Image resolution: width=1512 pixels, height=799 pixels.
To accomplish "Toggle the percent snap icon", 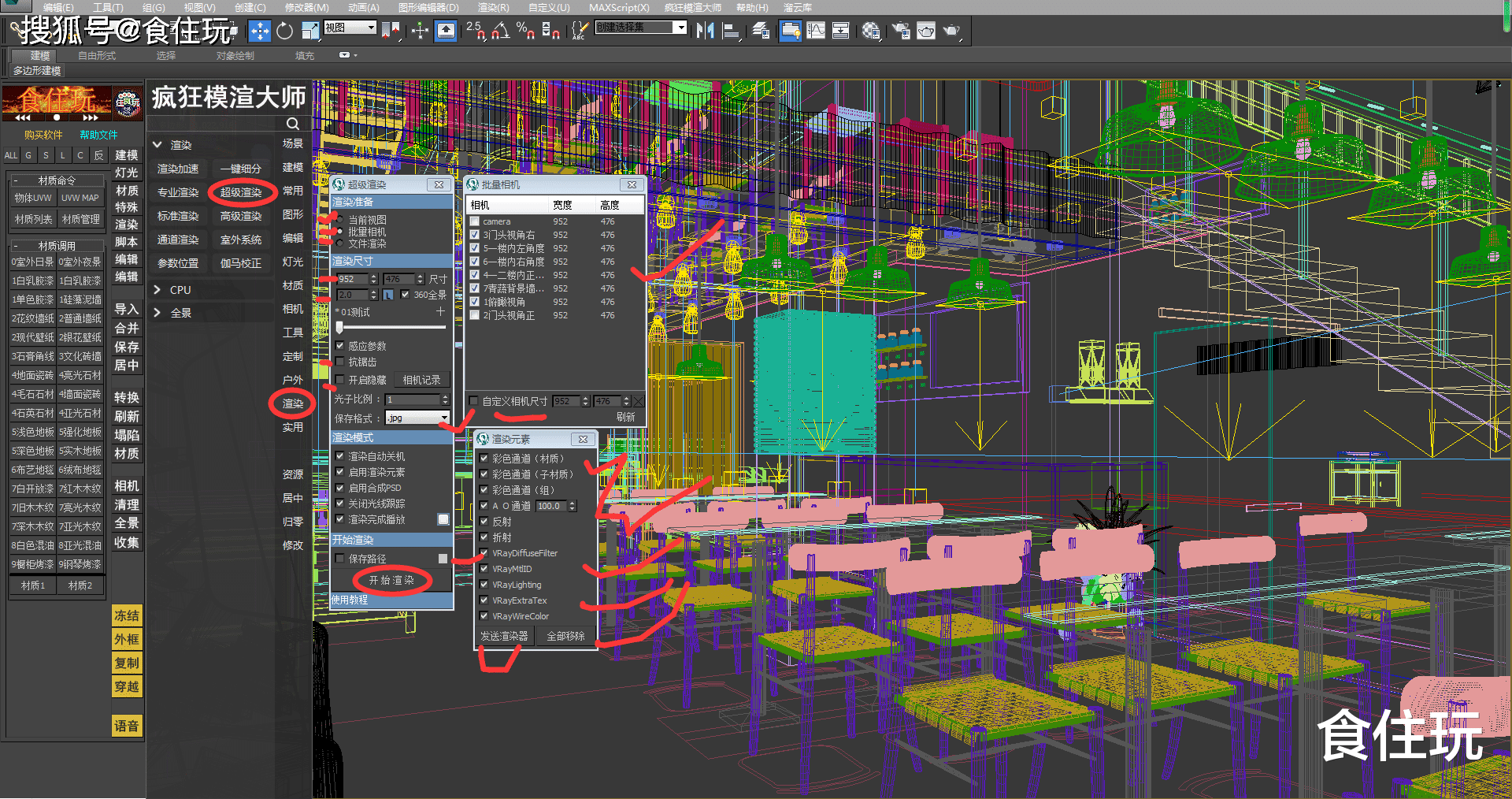I will click(525, 31).
